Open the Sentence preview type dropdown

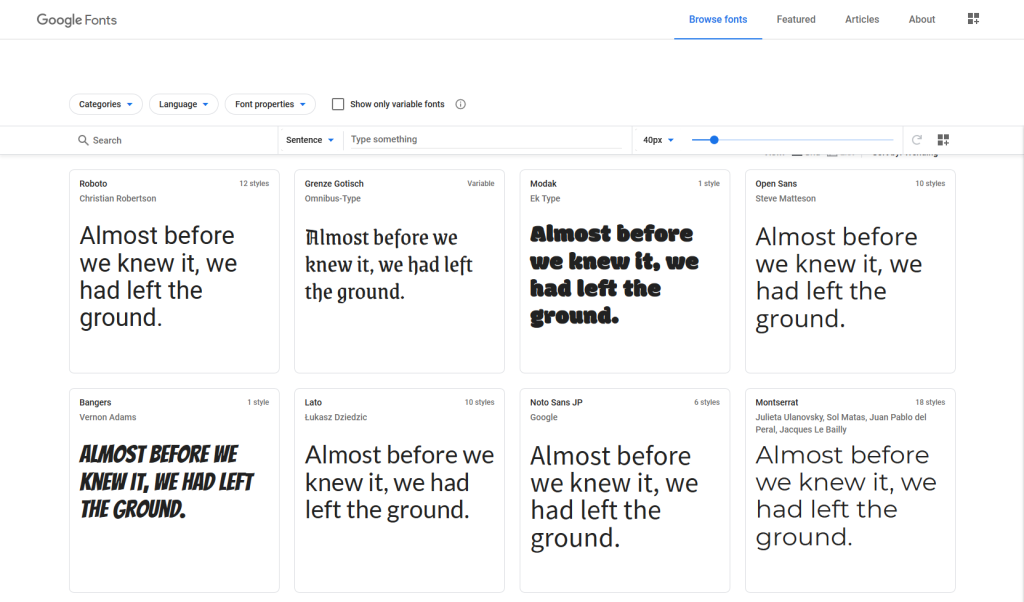(310, 139)
